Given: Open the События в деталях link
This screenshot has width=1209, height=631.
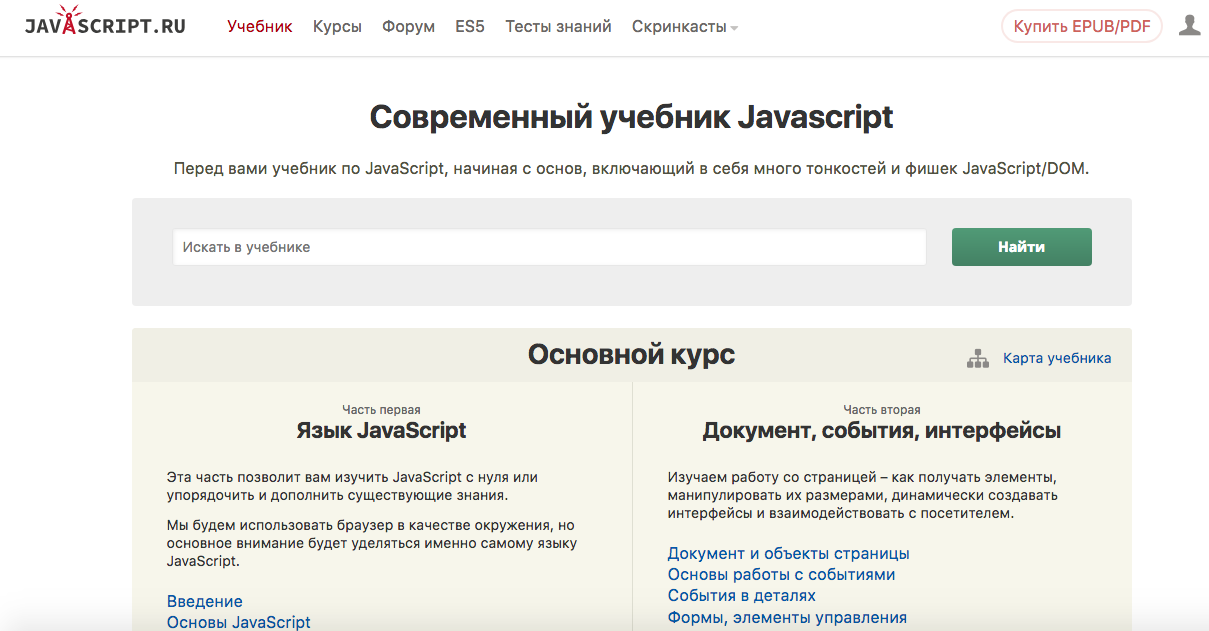Looking at the screenshot, I should point(742,595).
